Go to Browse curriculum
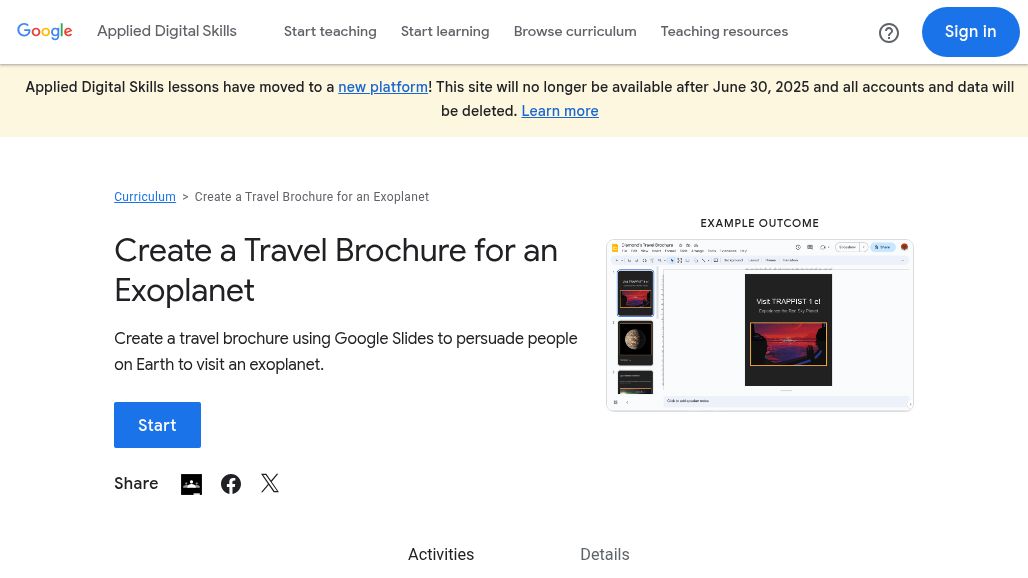Viewport: 1028px width, 578px height. point(575,31)
